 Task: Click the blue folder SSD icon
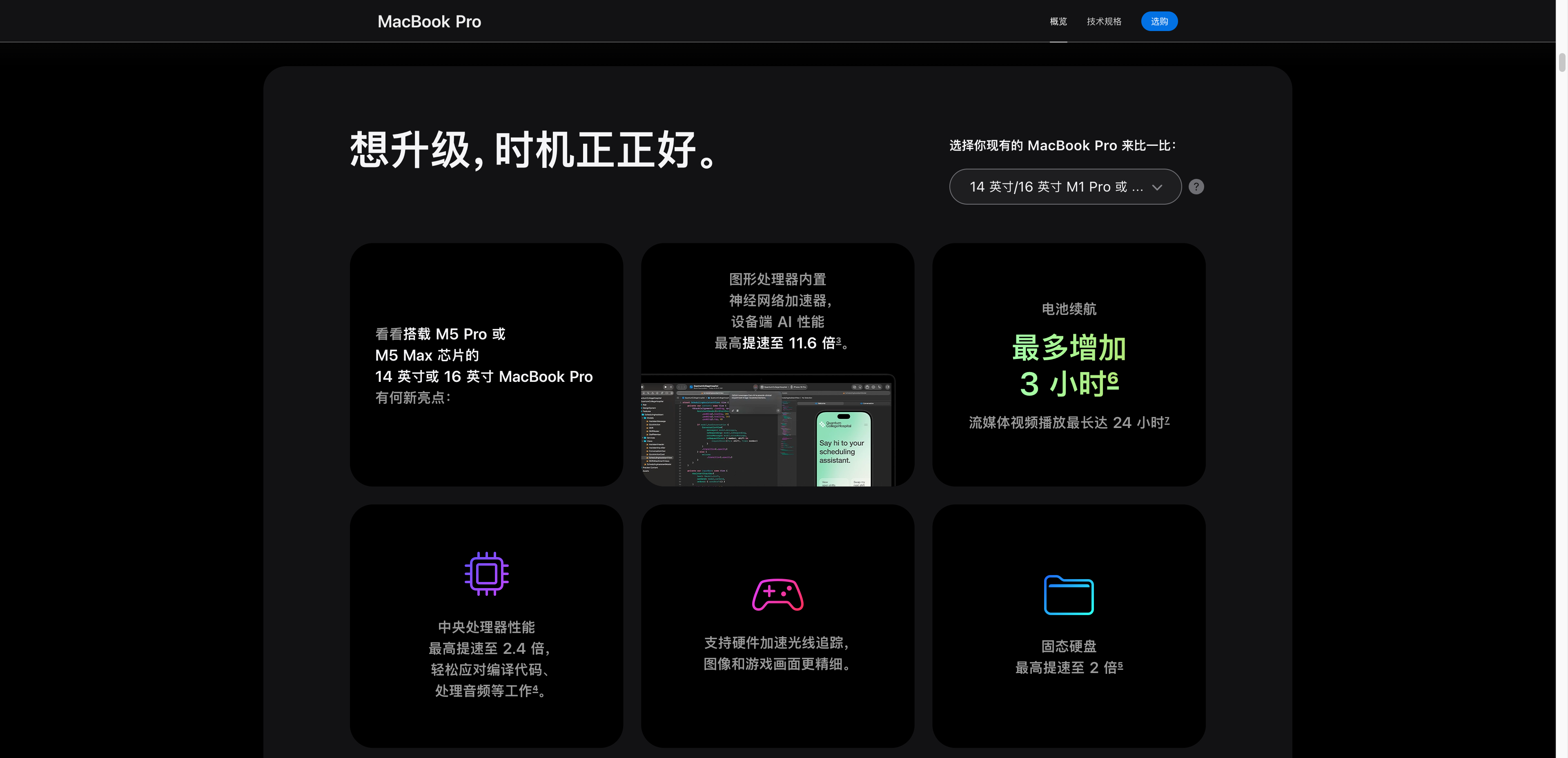1068,595
